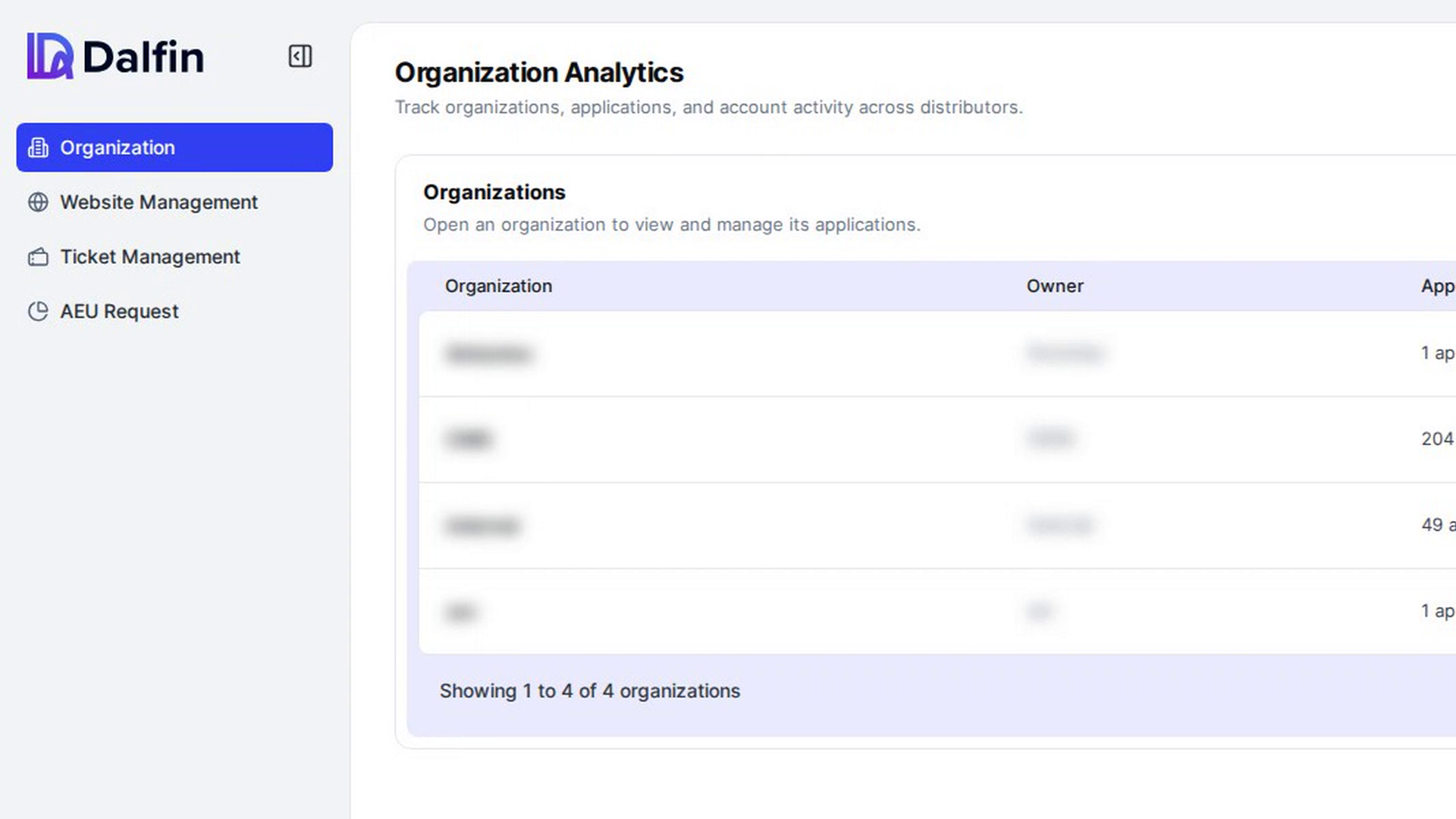Go to Website Management

174,202
